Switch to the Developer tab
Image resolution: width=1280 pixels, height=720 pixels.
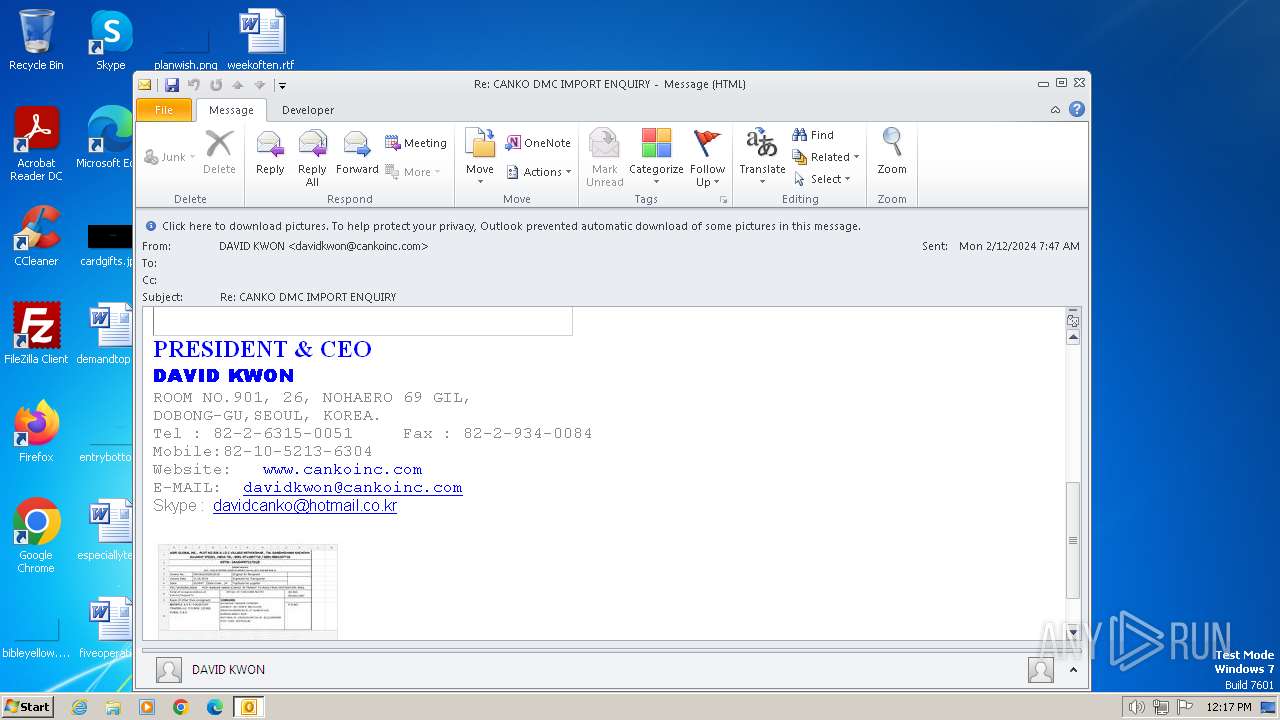(308, 110)
